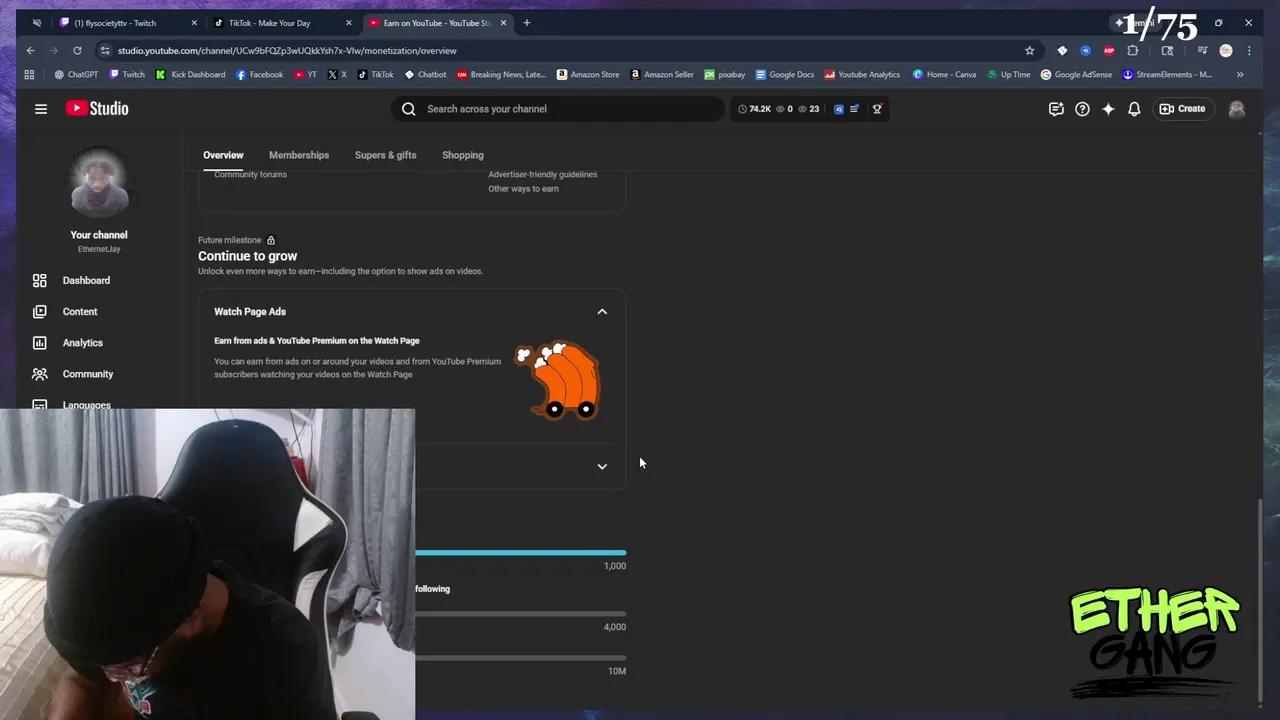
Task: Open the account avatar in the header
Action: tap(1237, 109)
